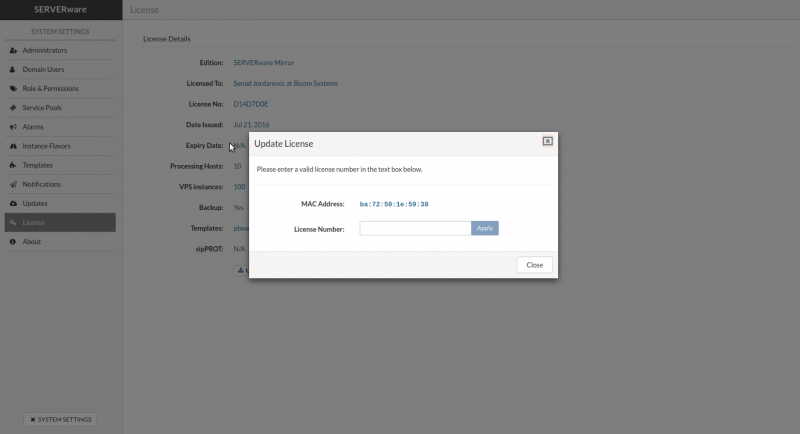Click the Administrators sidebar icon
Viewport: 800px width, 434px height.
pyautogui.click(x=13, y=50)
